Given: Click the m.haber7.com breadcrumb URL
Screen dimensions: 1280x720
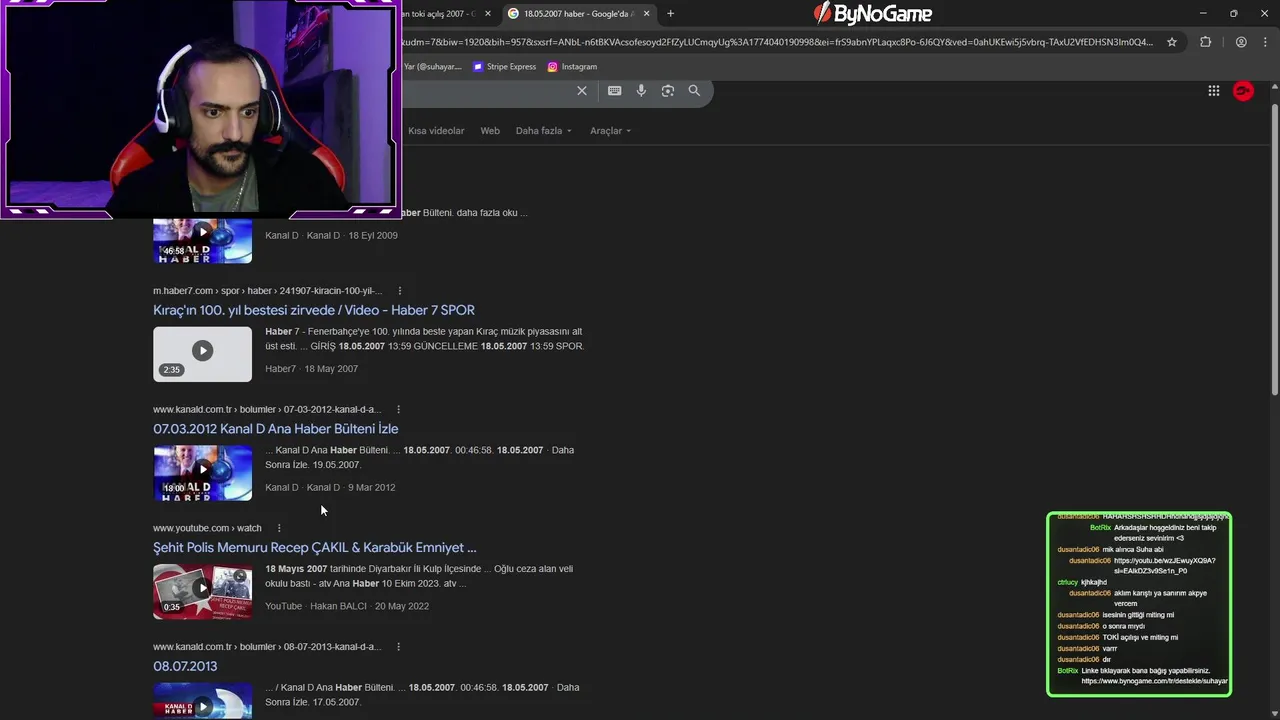Looking at the screenshot, I should (268, 291).
